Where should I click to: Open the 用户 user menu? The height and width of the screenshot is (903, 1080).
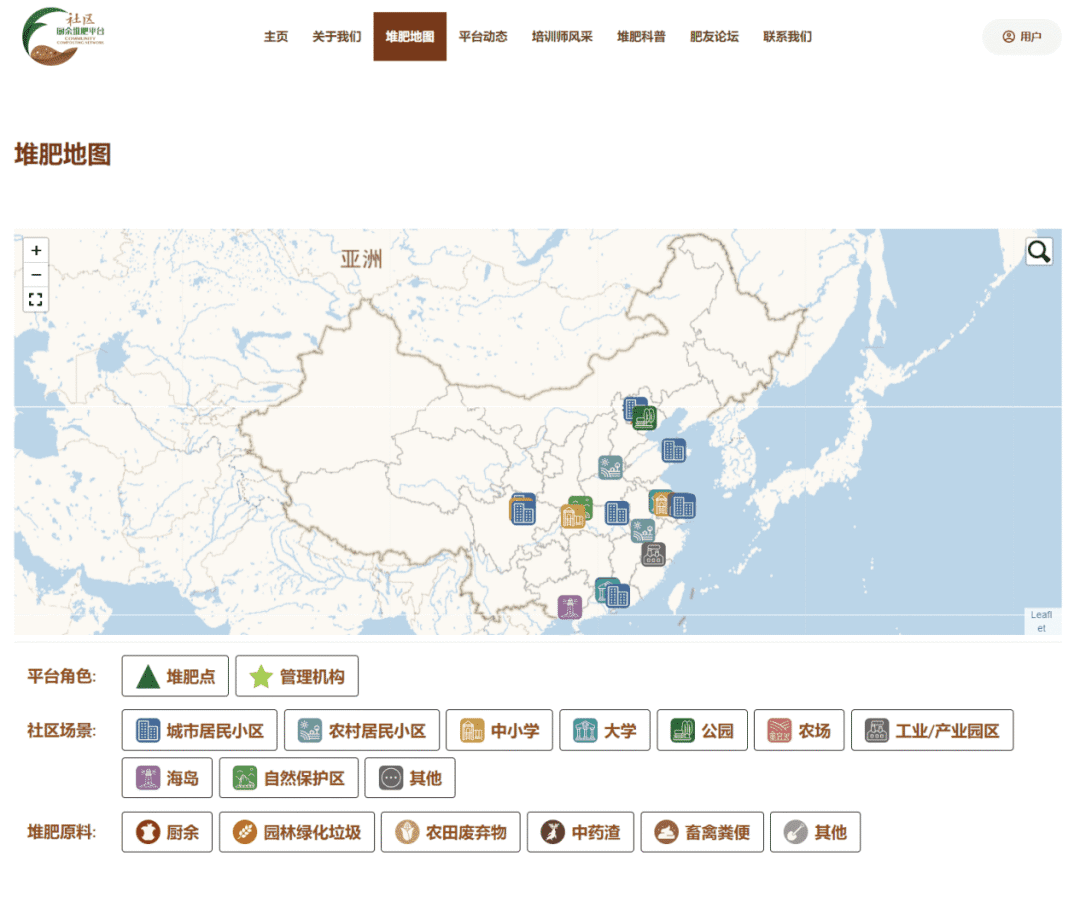1021,37
